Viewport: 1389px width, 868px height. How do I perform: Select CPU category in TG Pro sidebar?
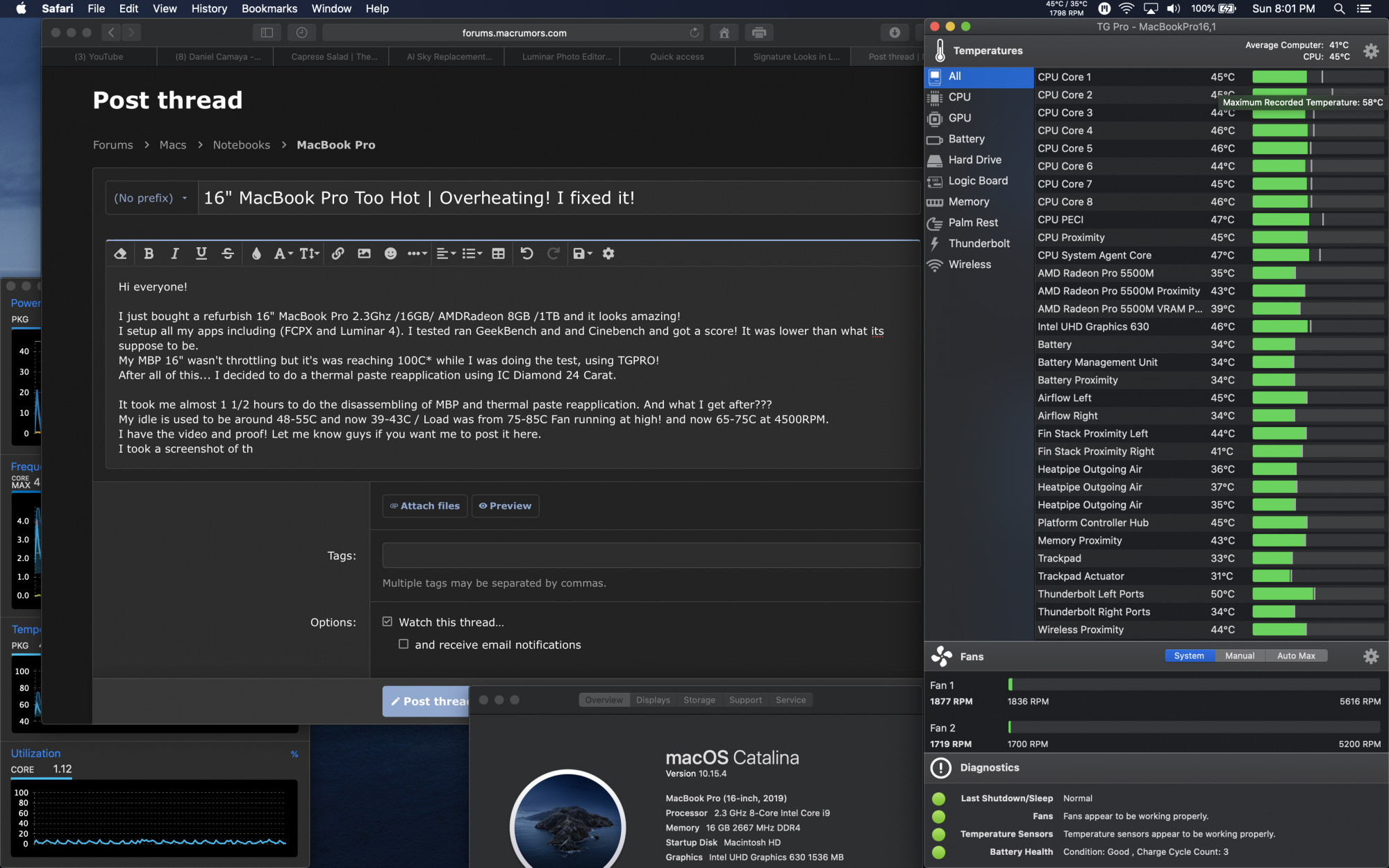click(979, 97)
